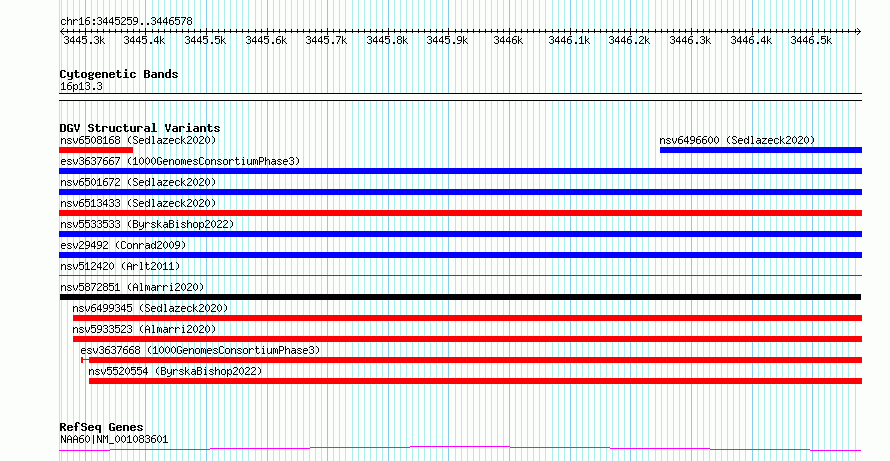Viewport: 890px width, 461px height.
Task: Open the nsv6496600 (Sedlazeck2020) variant label
Action: tap(737, 140)
